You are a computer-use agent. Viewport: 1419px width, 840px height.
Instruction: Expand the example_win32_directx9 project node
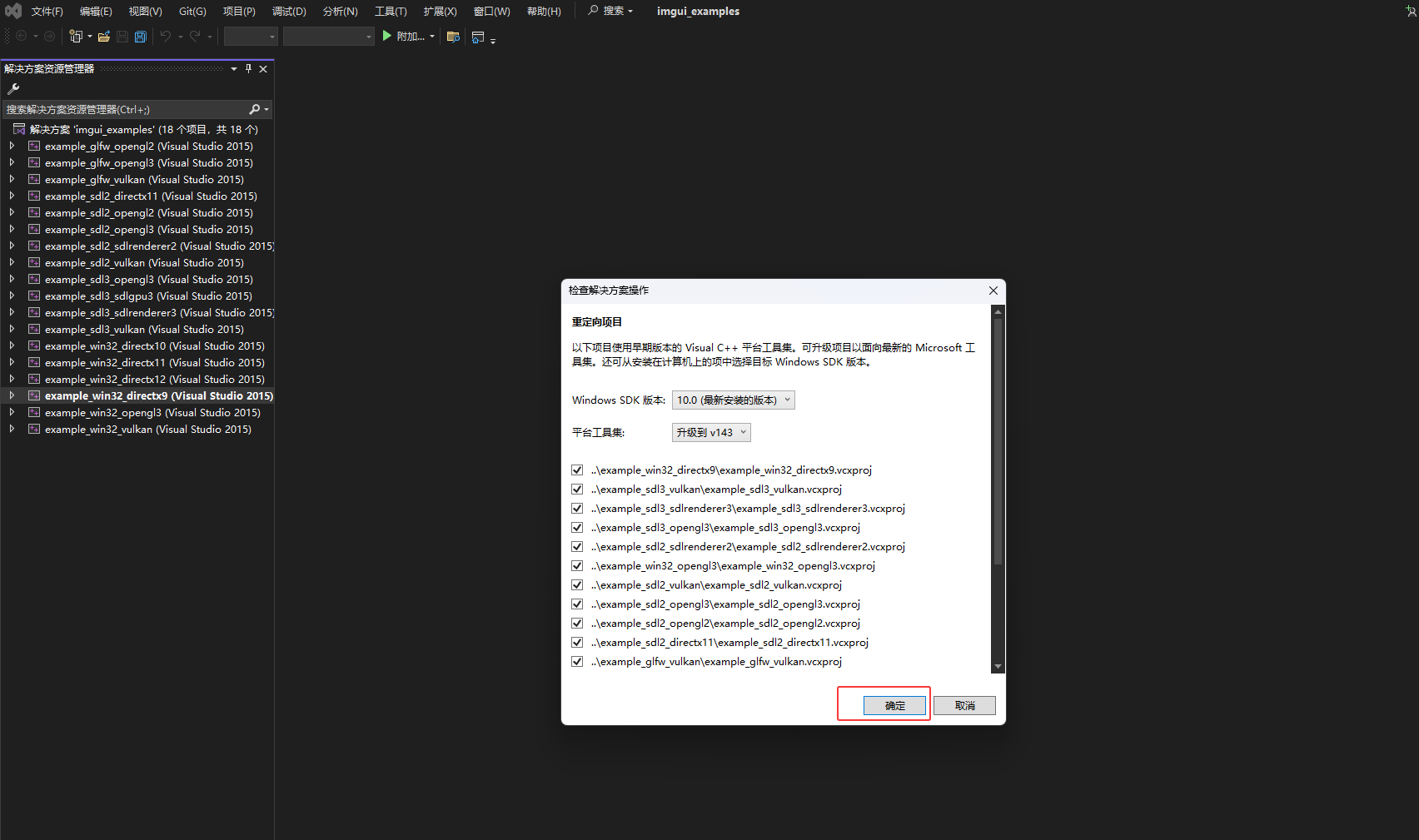(x=12, y=395)
